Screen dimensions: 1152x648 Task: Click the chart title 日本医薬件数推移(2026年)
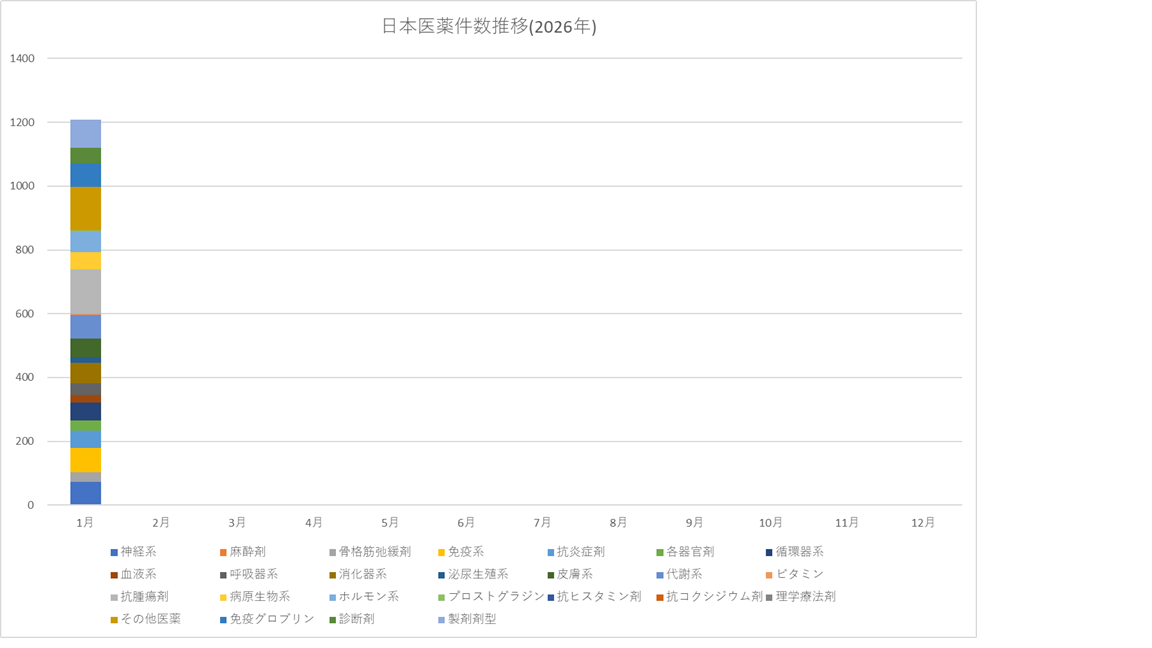[489, 27]
